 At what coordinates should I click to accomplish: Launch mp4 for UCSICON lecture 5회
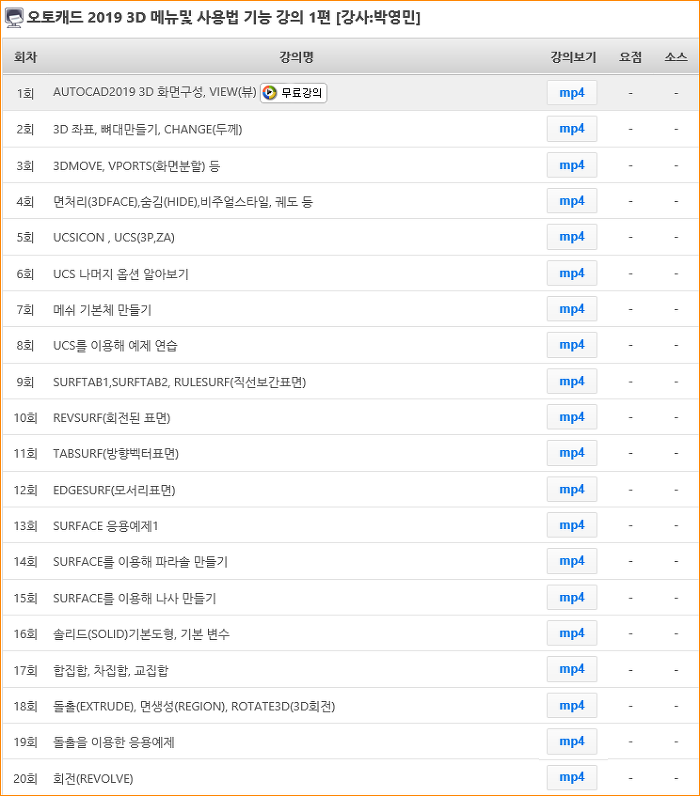[x=572, y=237]
